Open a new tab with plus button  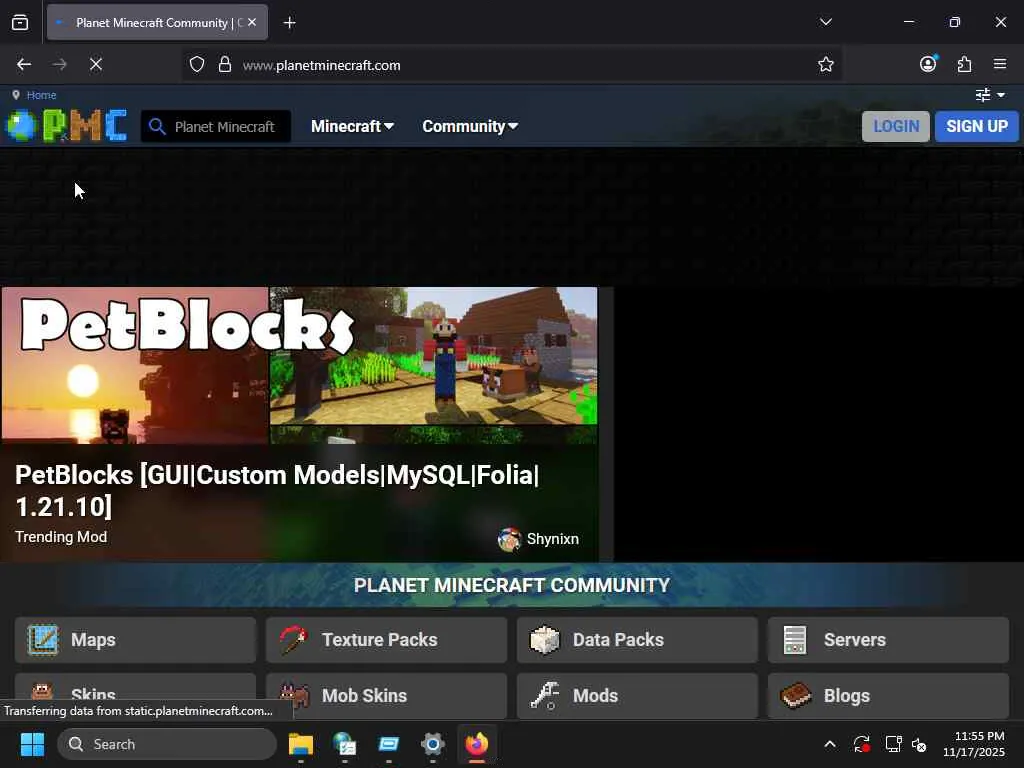tap(289, 23)
